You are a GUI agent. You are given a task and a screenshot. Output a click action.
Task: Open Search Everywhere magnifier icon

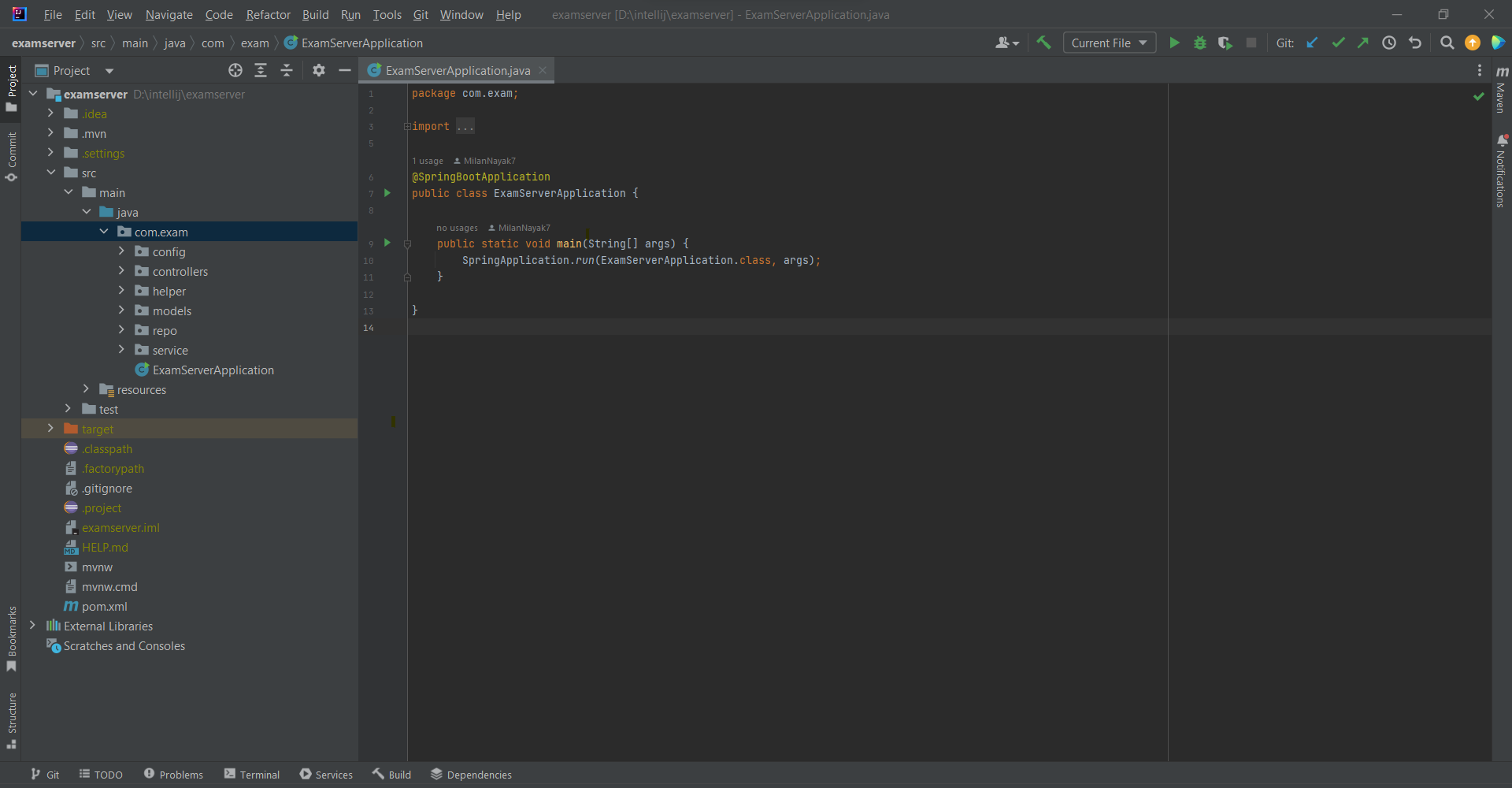pyautogui.click(x=1447, y=43)
